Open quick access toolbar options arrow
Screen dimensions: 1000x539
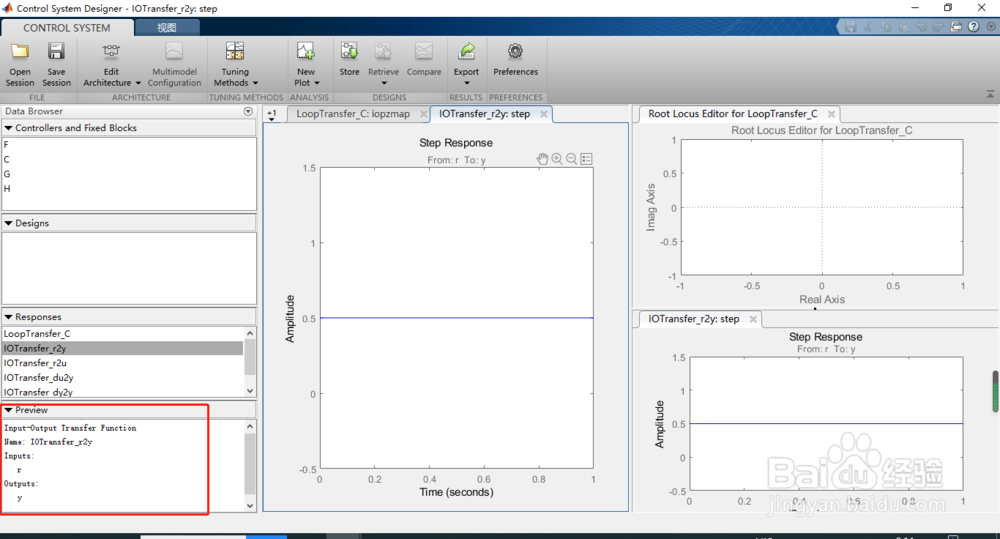click(x=990, y=27)
